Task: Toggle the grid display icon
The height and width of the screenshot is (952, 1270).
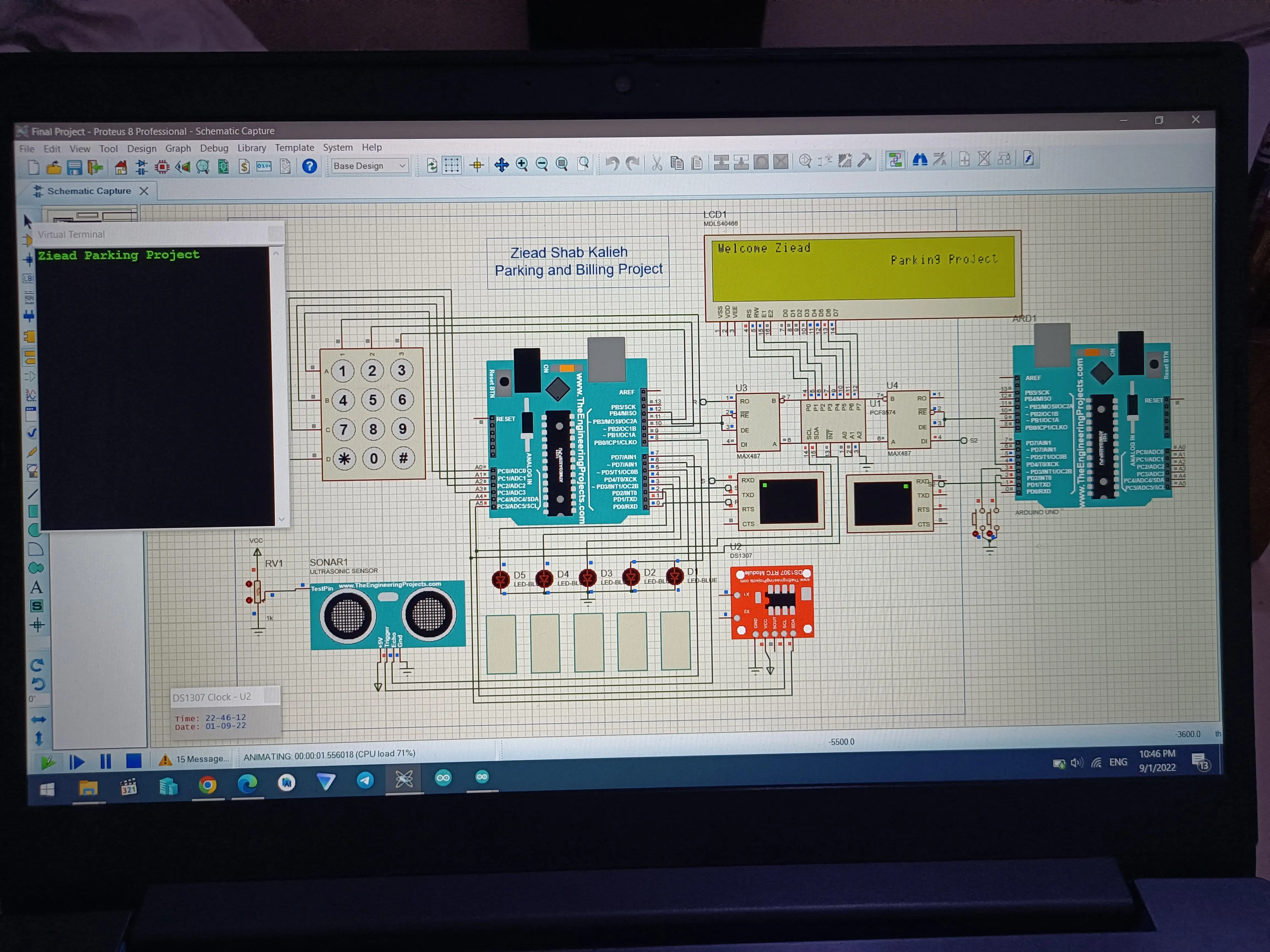Action: [x=452, y=165]
